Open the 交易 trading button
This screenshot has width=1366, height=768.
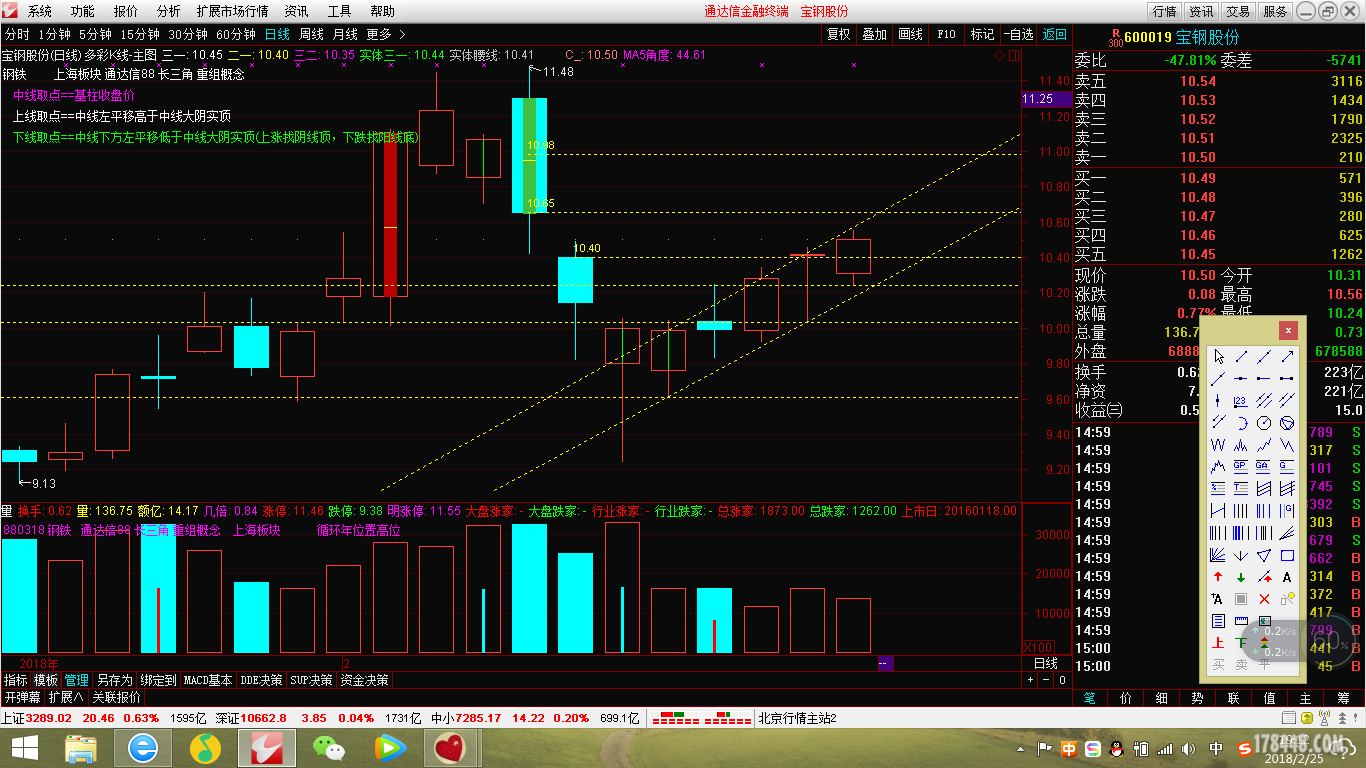1238,11
